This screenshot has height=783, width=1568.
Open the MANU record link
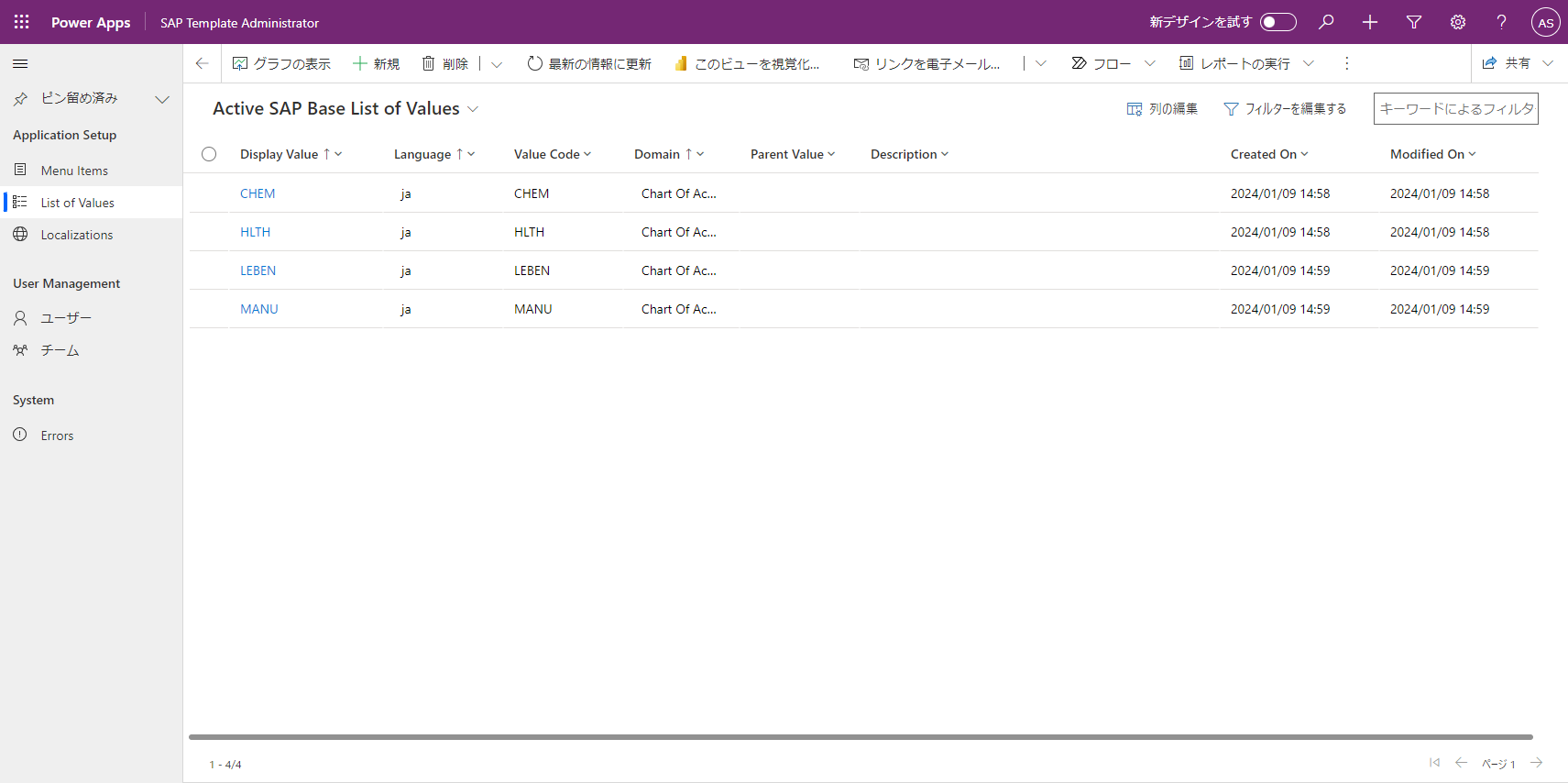pyautogui.click(x=259, y=309)
